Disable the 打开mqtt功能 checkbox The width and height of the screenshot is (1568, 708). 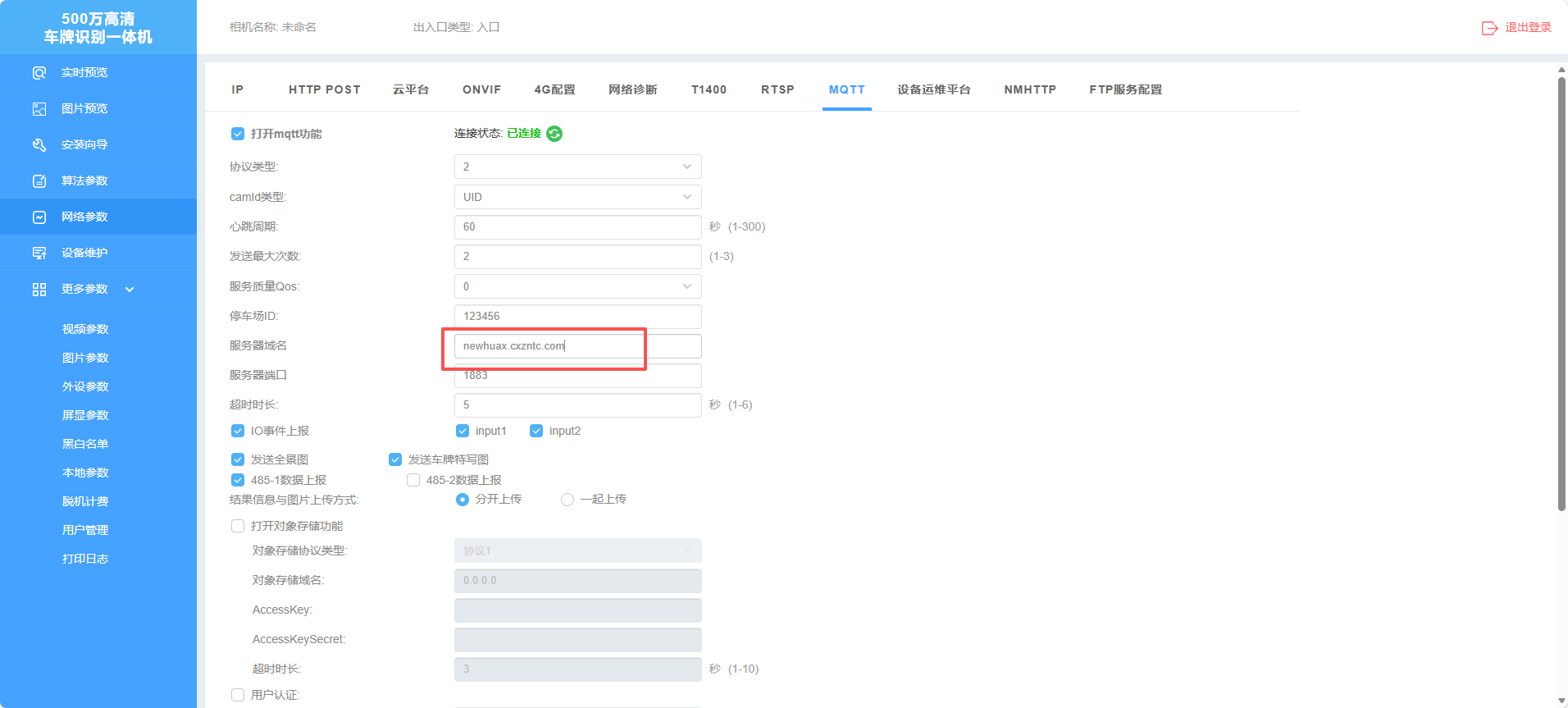coord(238,134)
